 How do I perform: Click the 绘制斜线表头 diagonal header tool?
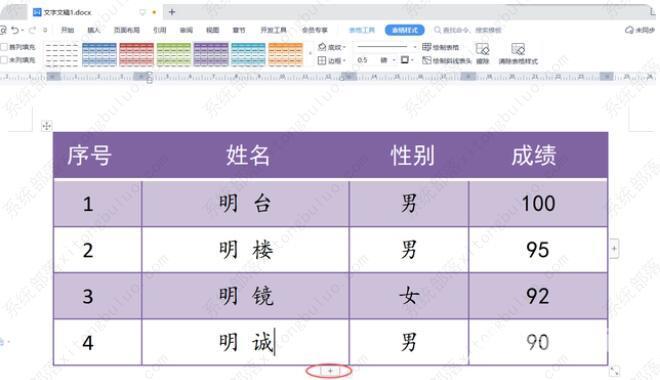click(447, 61)
